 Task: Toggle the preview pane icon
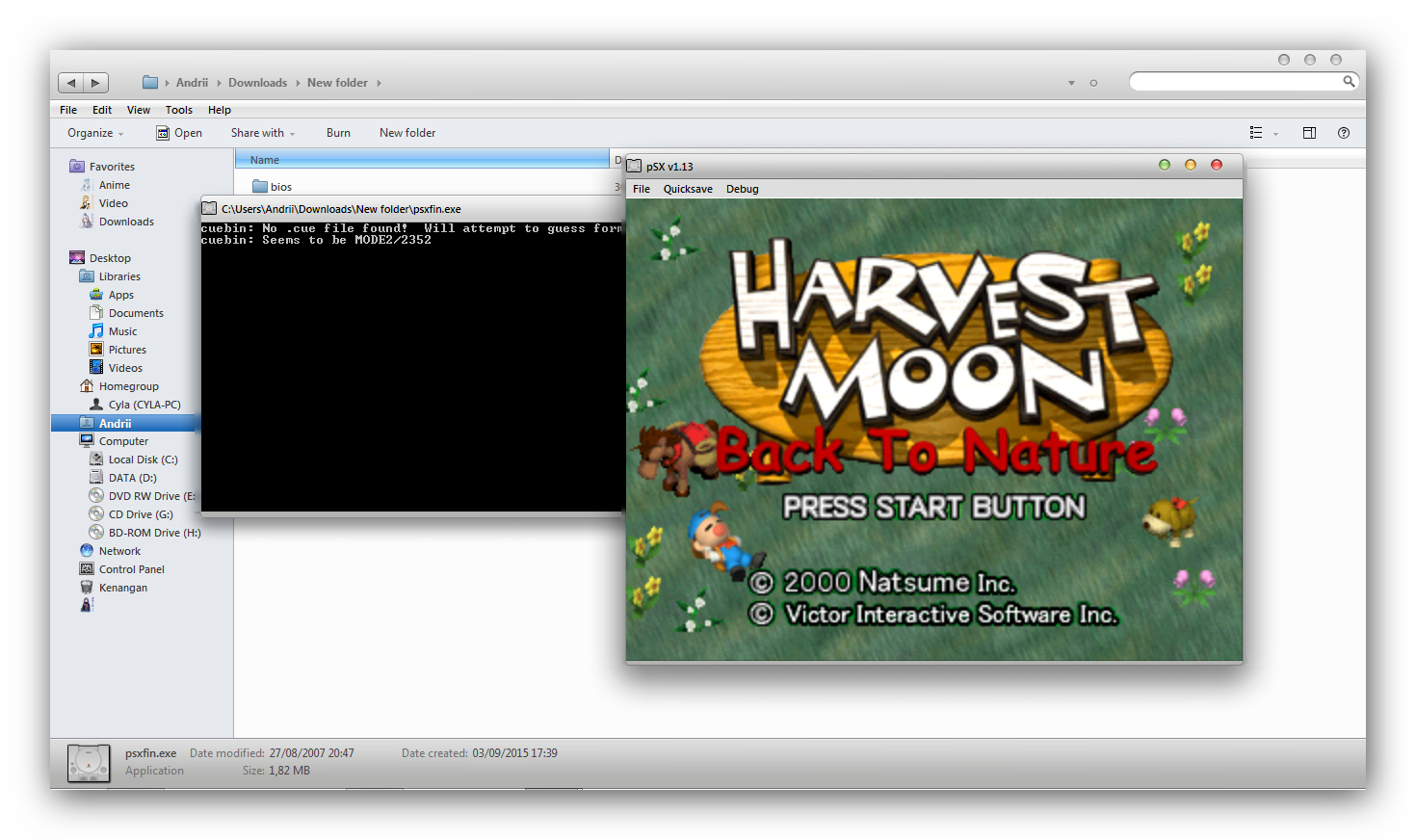tap(1309, 133)
